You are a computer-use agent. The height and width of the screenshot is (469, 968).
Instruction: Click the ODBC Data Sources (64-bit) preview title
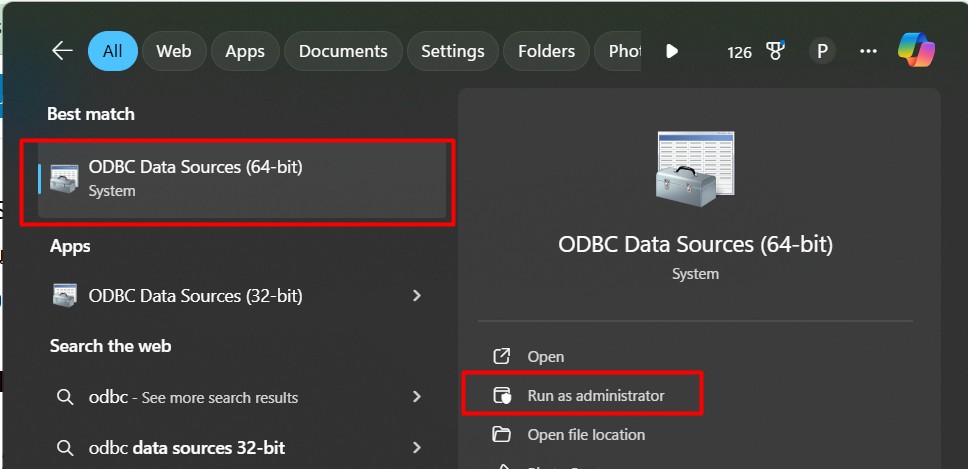tap(696, 244)
